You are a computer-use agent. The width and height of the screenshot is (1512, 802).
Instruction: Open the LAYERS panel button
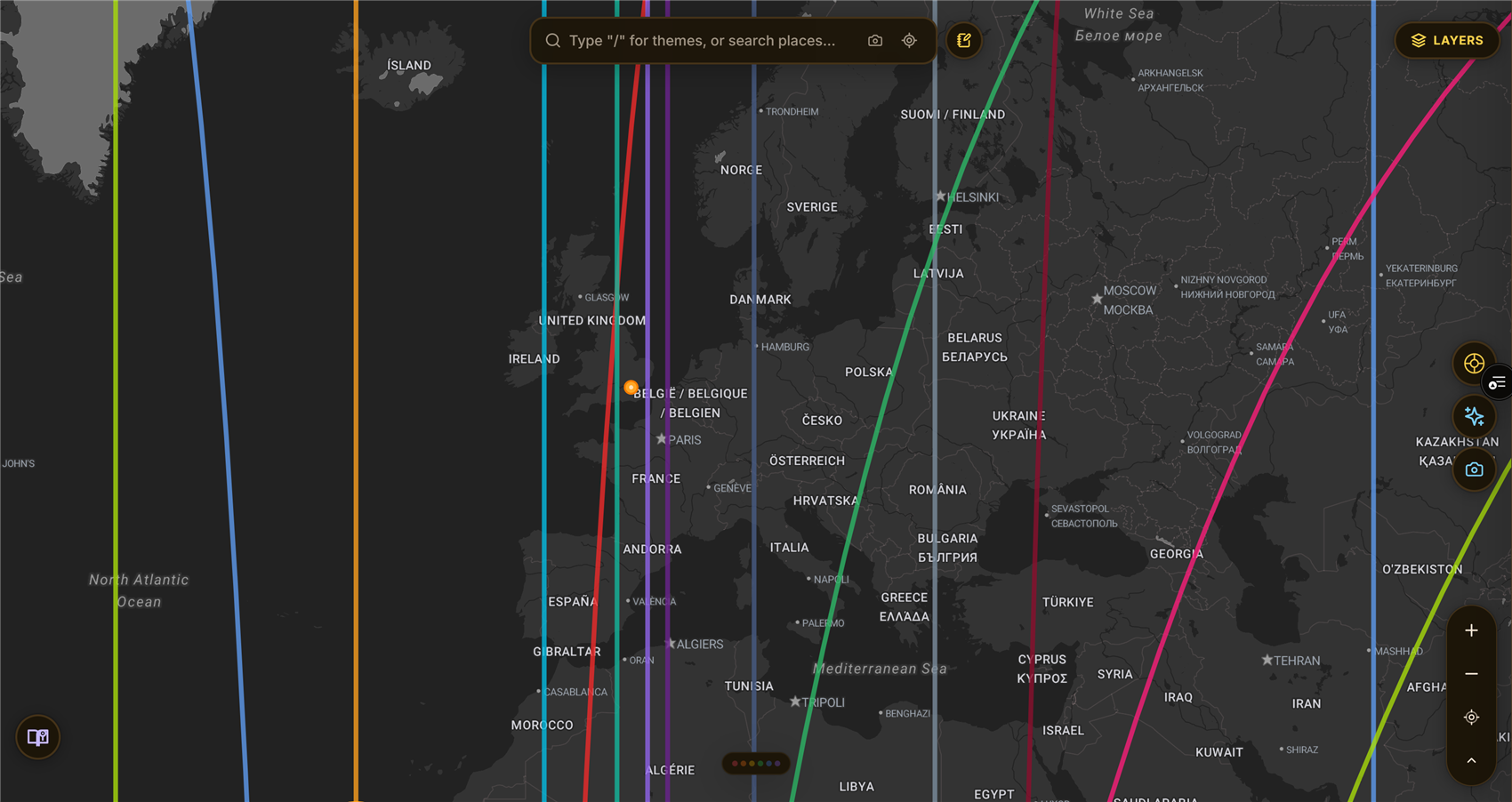(x=1447, y=41)
